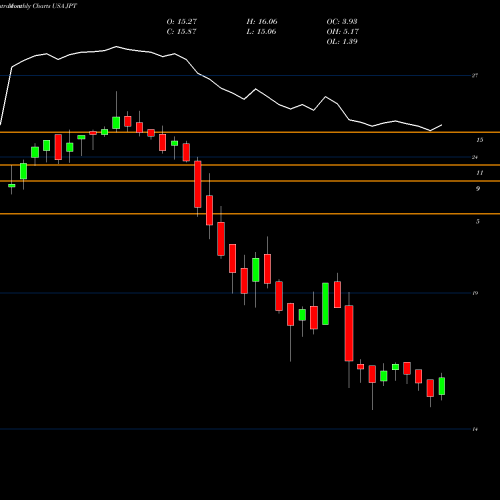Select the "5" orange level label
Viewport: 500px width, 500px height.
click(x=478, y=221)
